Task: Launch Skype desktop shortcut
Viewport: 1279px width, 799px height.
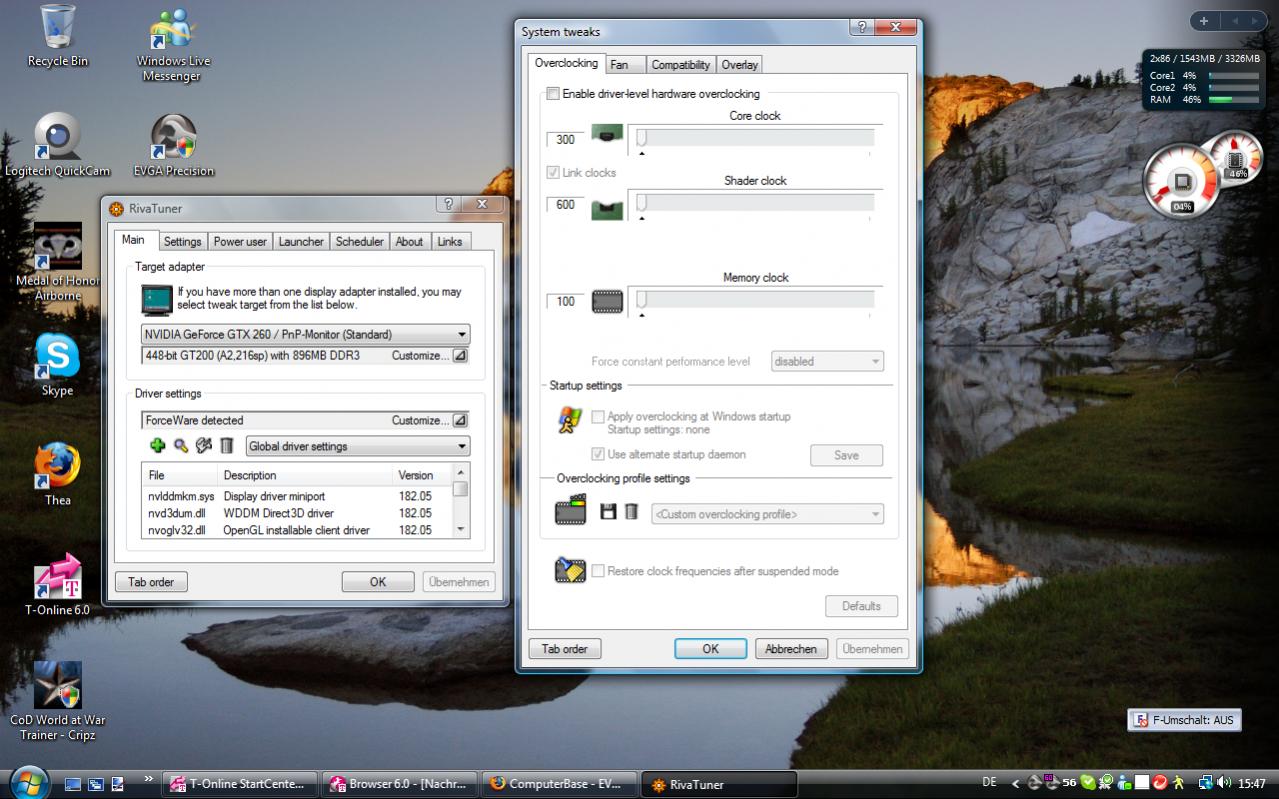Action: 57,364
